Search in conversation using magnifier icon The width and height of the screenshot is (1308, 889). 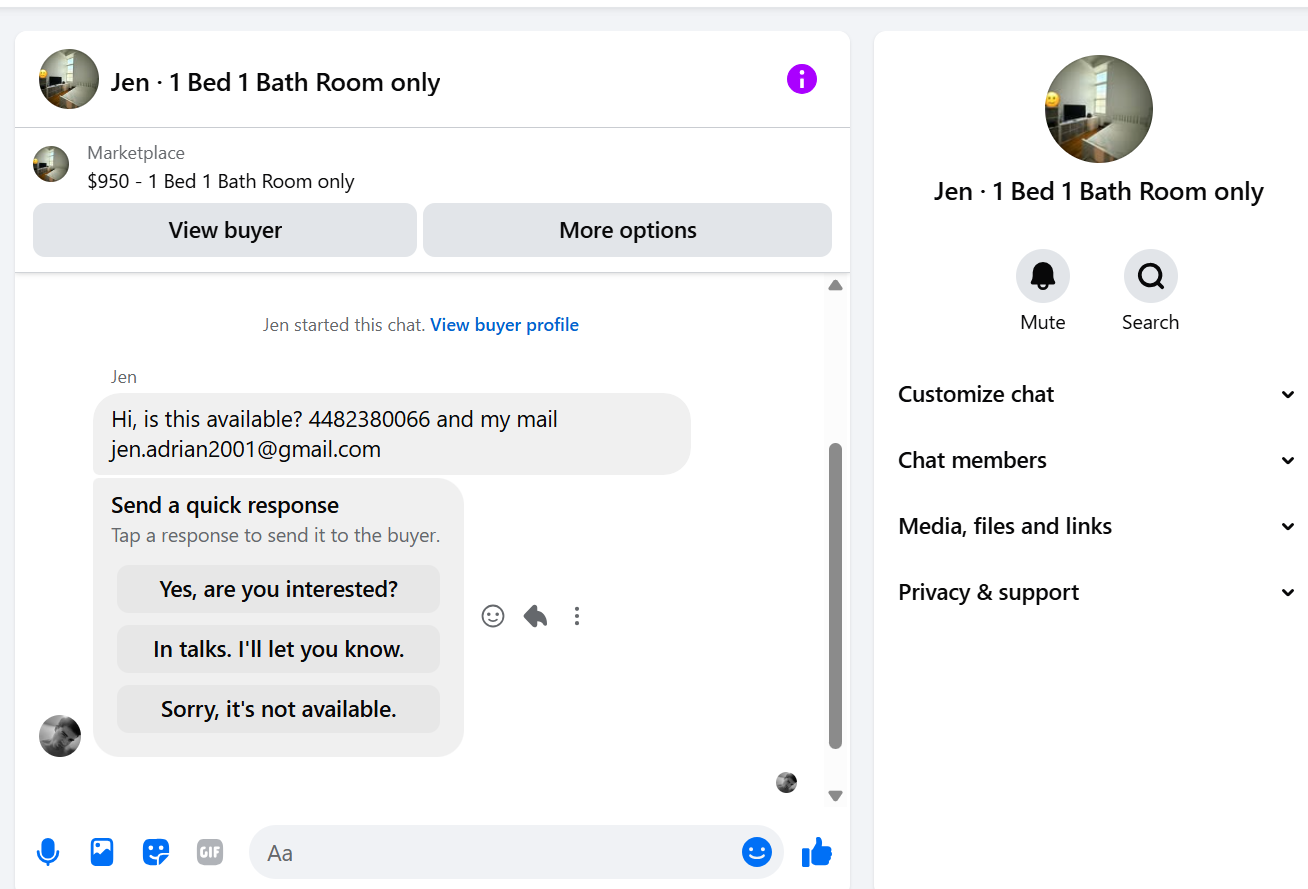(1151, 276)
